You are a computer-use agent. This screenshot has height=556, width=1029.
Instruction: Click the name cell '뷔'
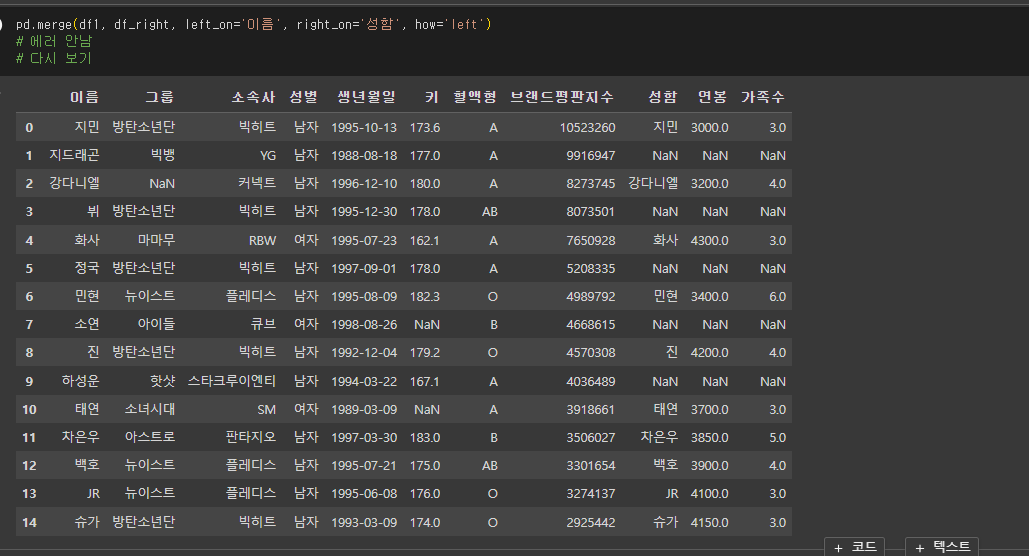93,211
